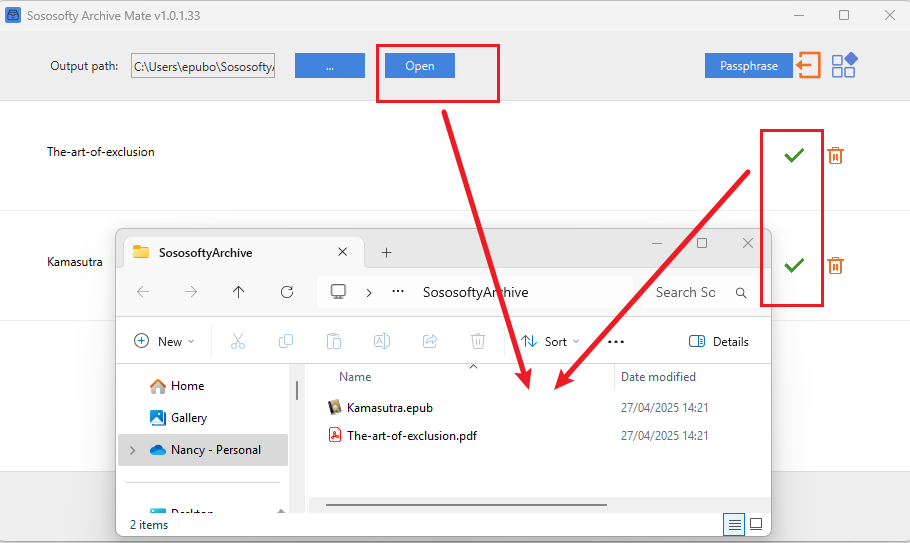This screenshot has height=543, width=910.
Task: Click the browse '...' output path button
Action: (330, 66)
